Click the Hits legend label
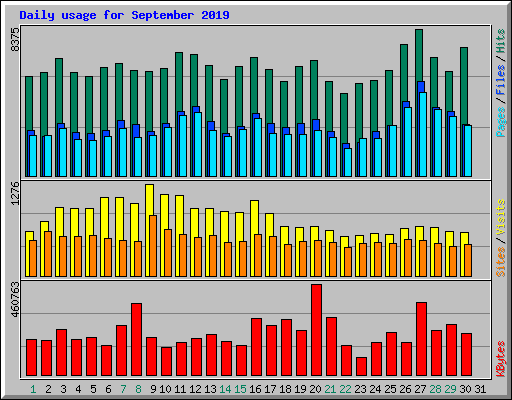This screenshot has width=512, height=400. (501, 41)
